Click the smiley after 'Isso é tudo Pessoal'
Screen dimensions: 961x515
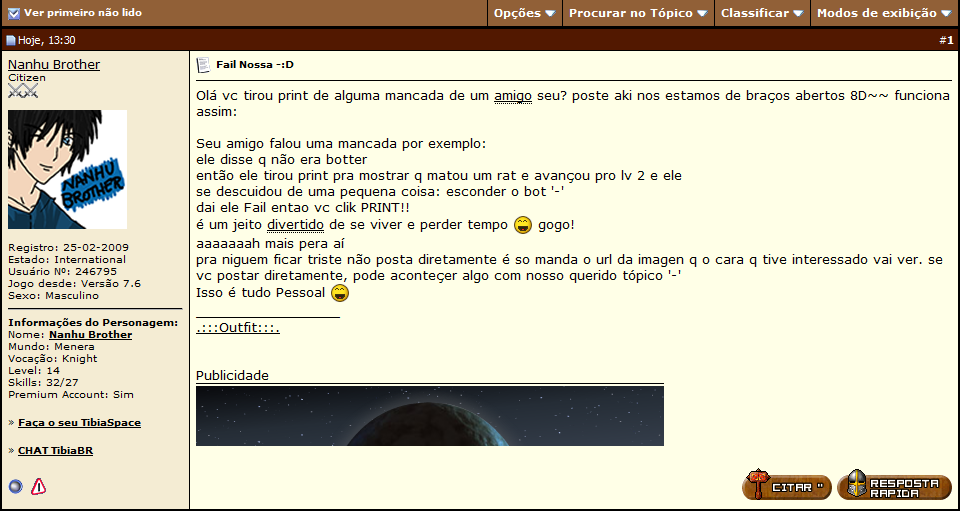pyautogui.click(x=340, y=293)
